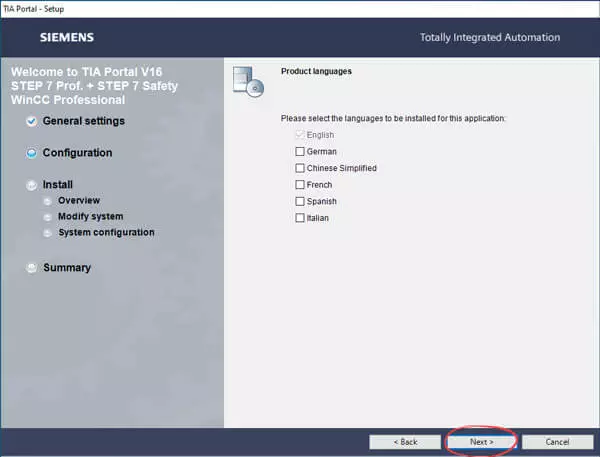The height and width of the screenshot is (457, 600).
Task: Select the Spanish language checkbox
Action: (x=300, y=201)
